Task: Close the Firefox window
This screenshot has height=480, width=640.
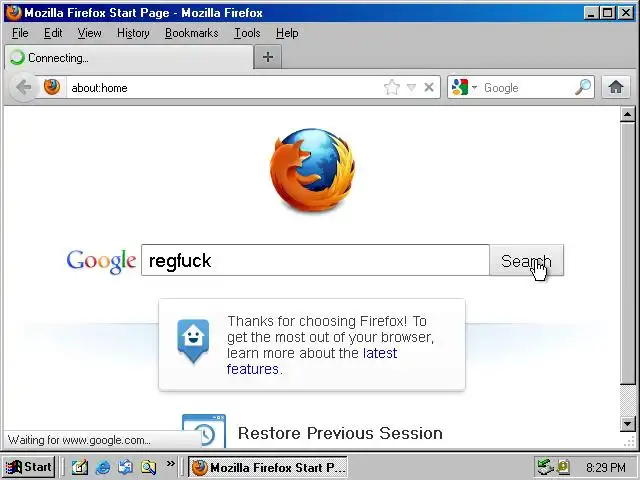Action: [626, 13]
